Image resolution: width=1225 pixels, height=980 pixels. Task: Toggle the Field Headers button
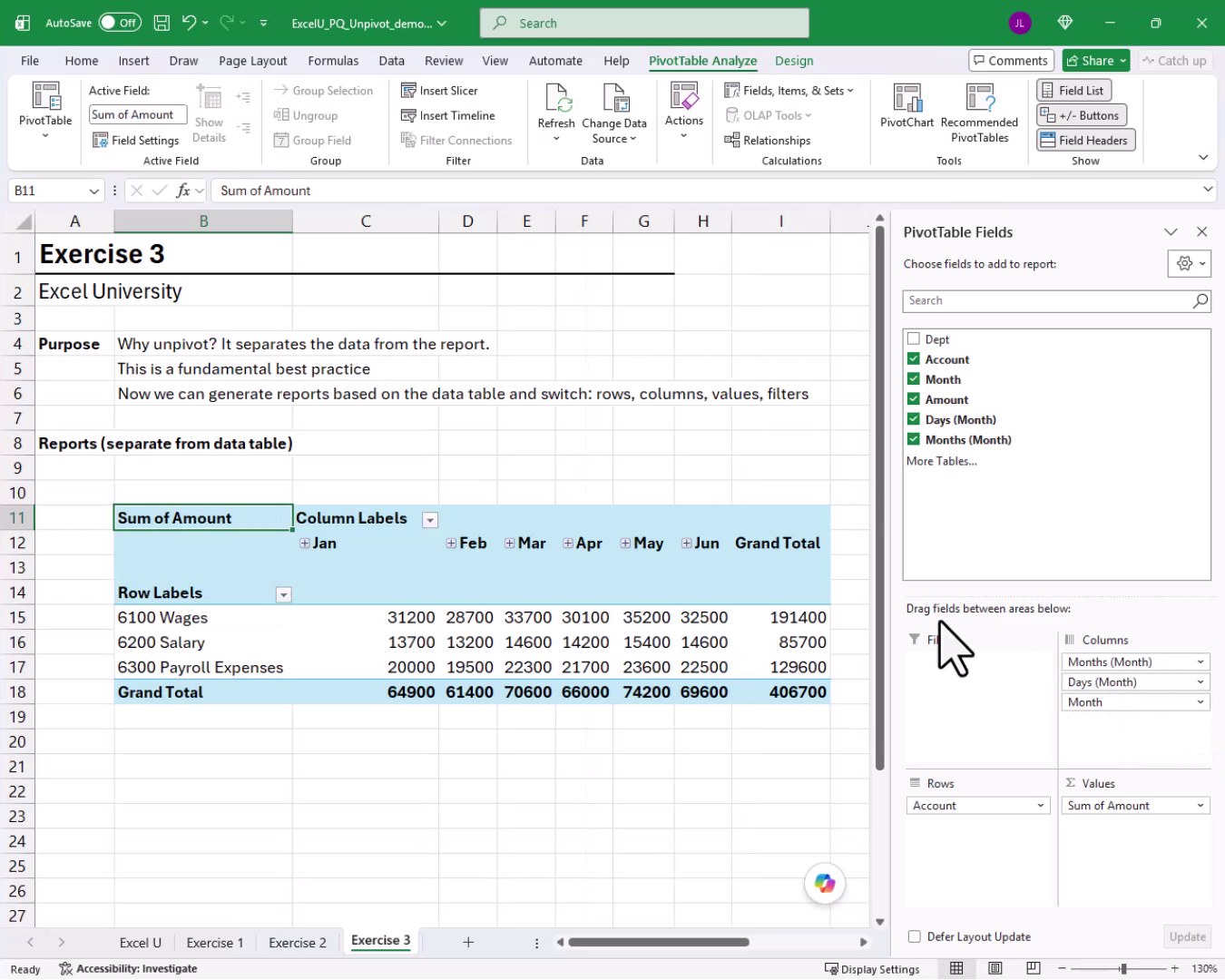[x=1085, y=140]
